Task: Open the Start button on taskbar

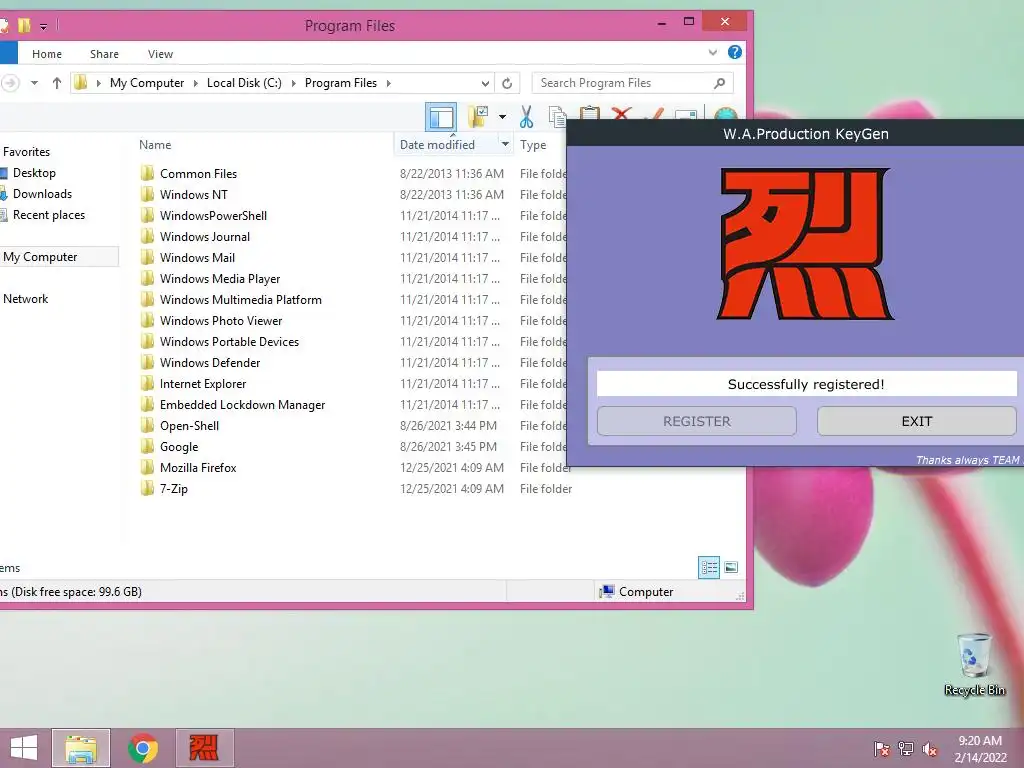Action: (24, 748)
